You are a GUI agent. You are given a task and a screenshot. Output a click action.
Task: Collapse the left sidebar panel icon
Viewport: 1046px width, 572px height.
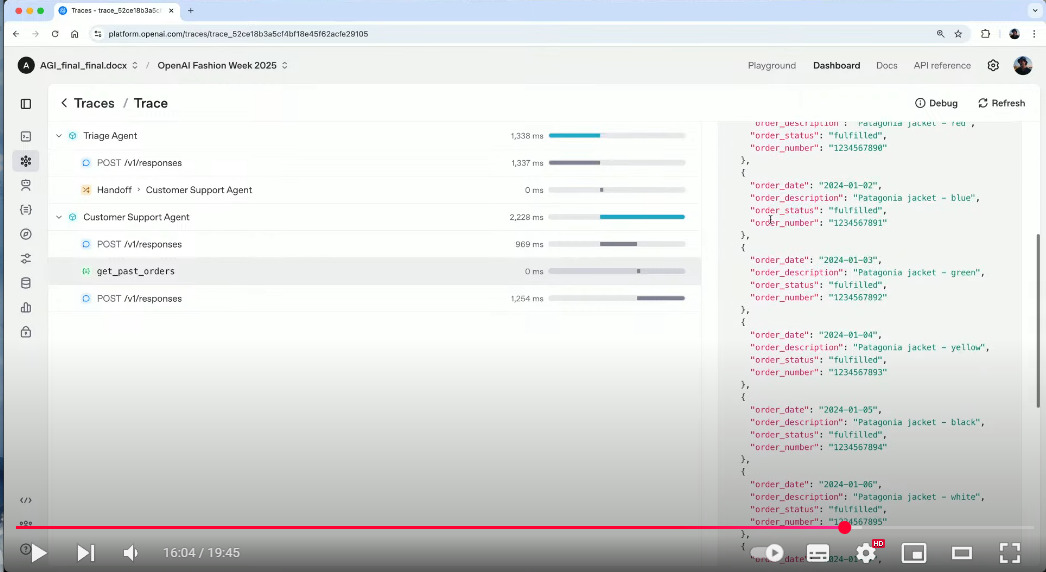click(x=26, y=103)
